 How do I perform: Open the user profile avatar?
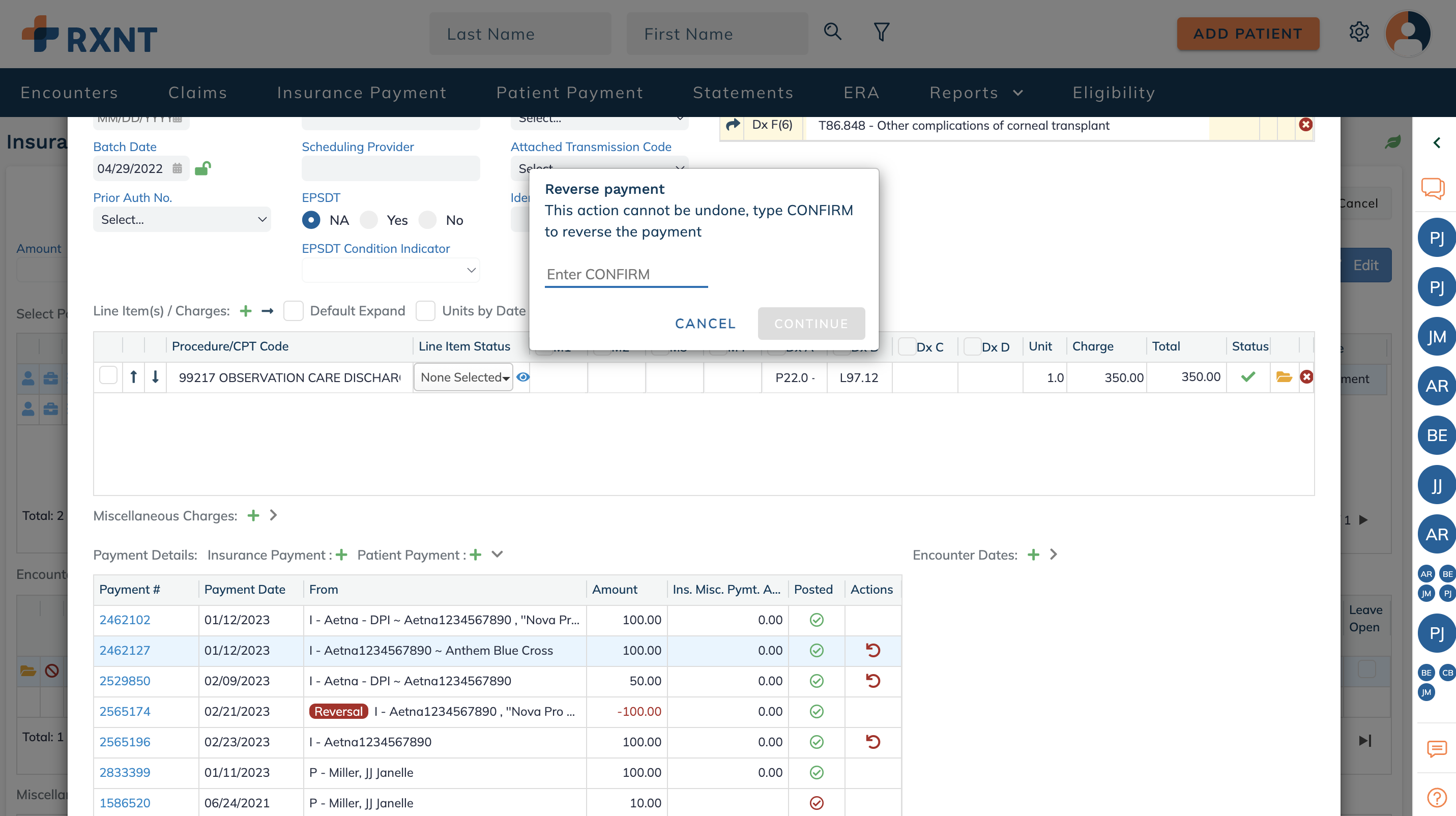1407,34
